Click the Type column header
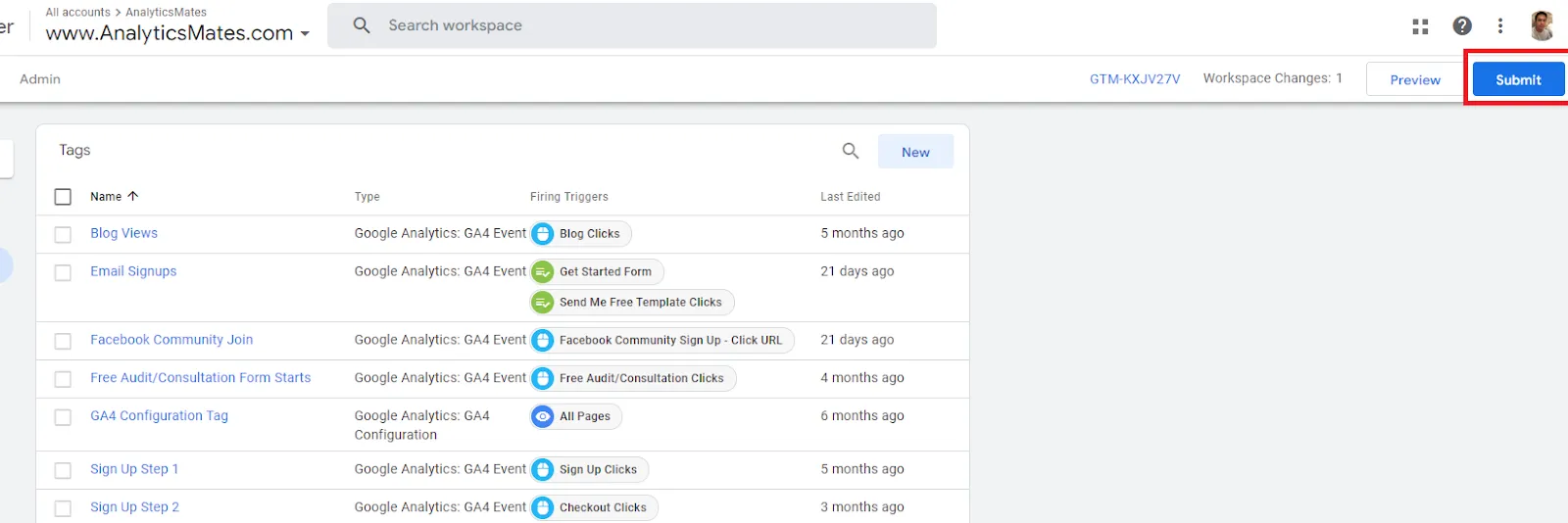The width and height of the screenshot is (1568, 523). 367,197
